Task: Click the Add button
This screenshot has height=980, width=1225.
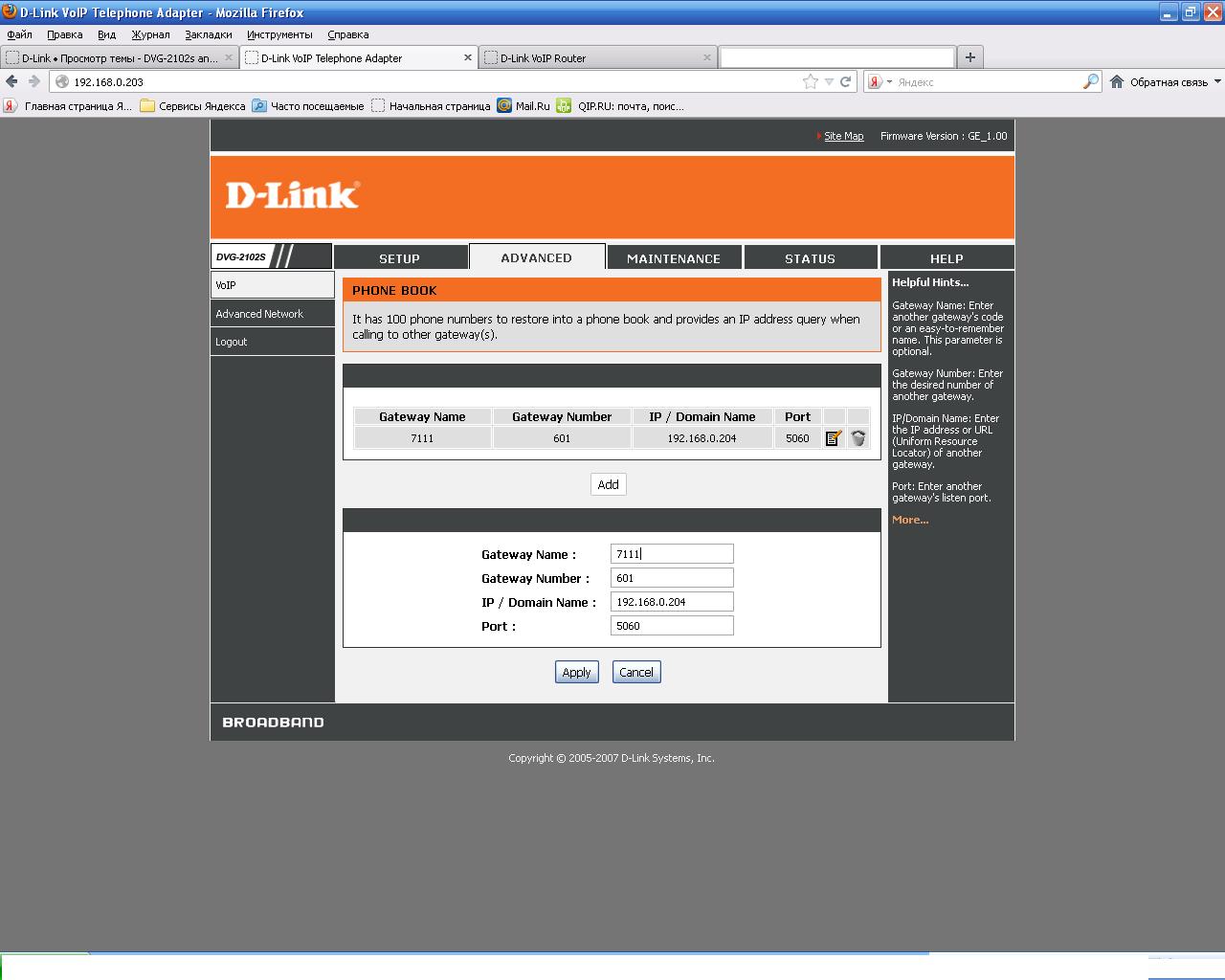Action: click(608, 484)
